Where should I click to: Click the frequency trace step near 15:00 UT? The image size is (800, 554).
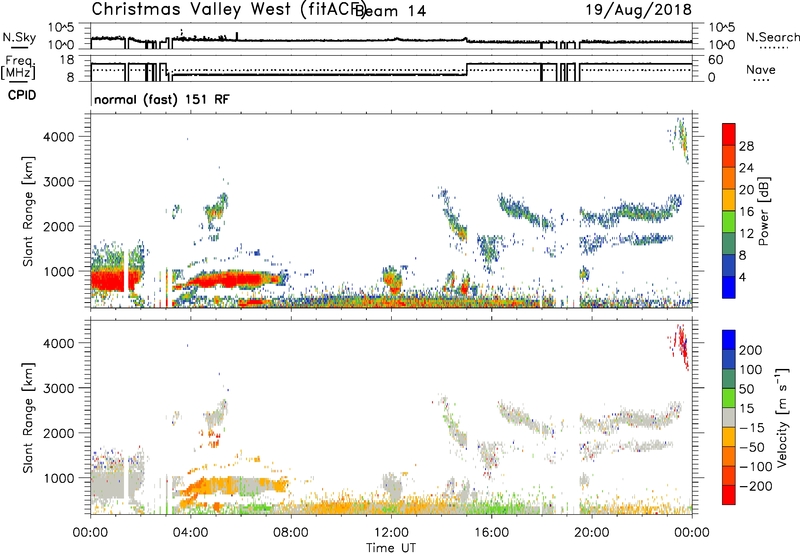point(467,69)
